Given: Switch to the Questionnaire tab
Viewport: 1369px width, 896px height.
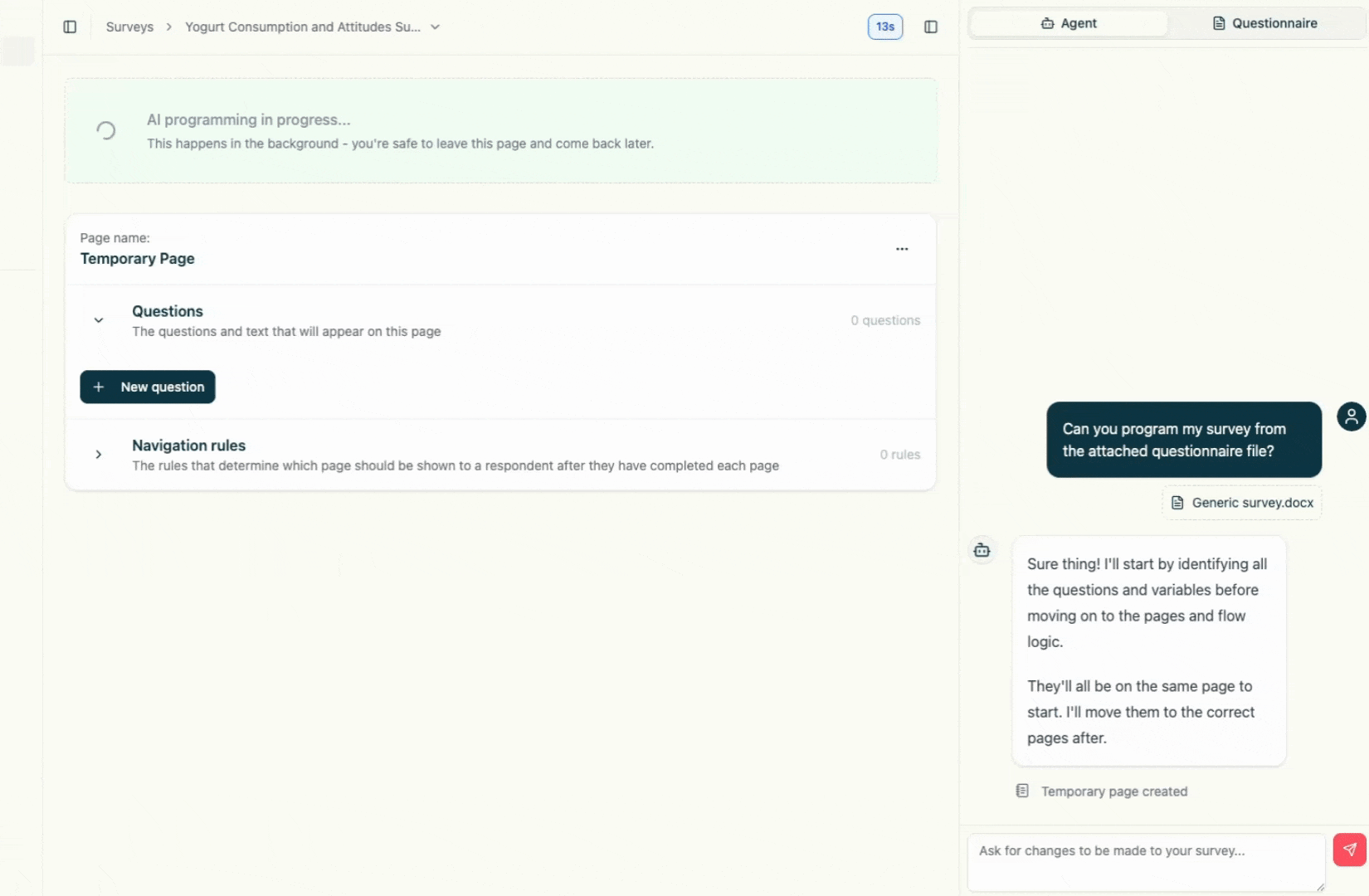Looking at the screenshot, I should coord(1264,23).
